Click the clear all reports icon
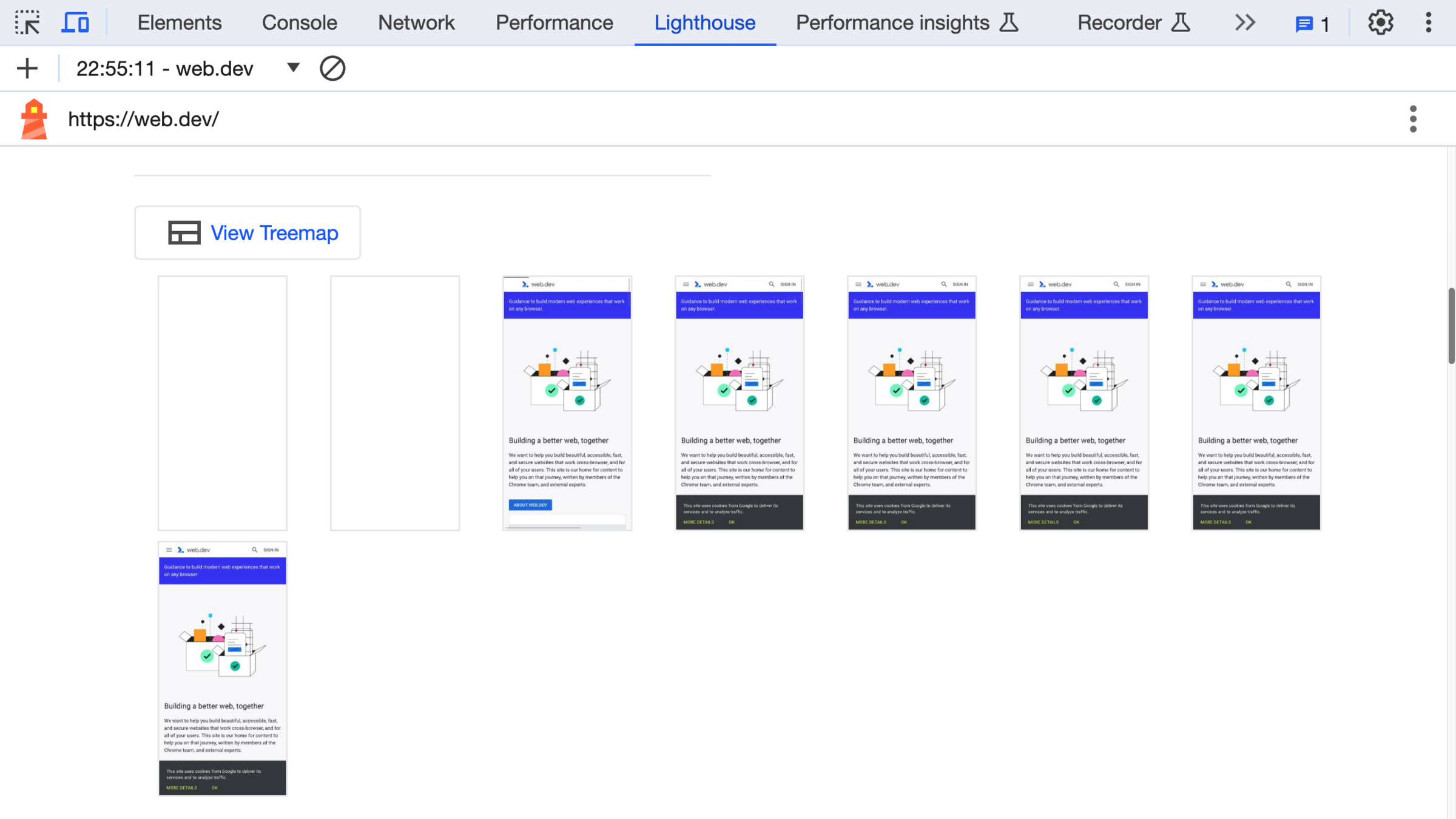Viewport: 1456px width, 819px height. click(x=332, y=68)
